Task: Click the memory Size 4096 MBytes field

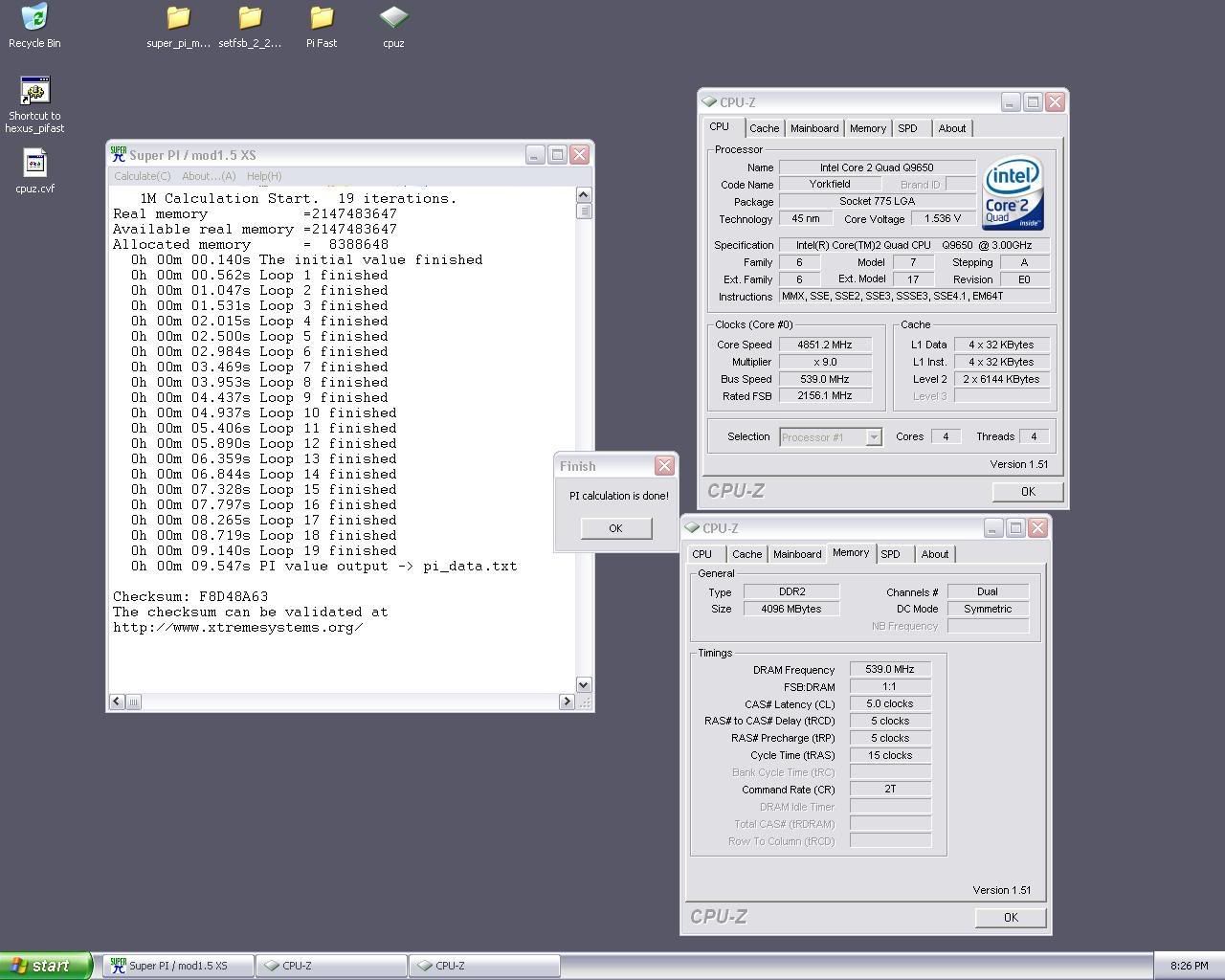Action: [x=791, y=609]
